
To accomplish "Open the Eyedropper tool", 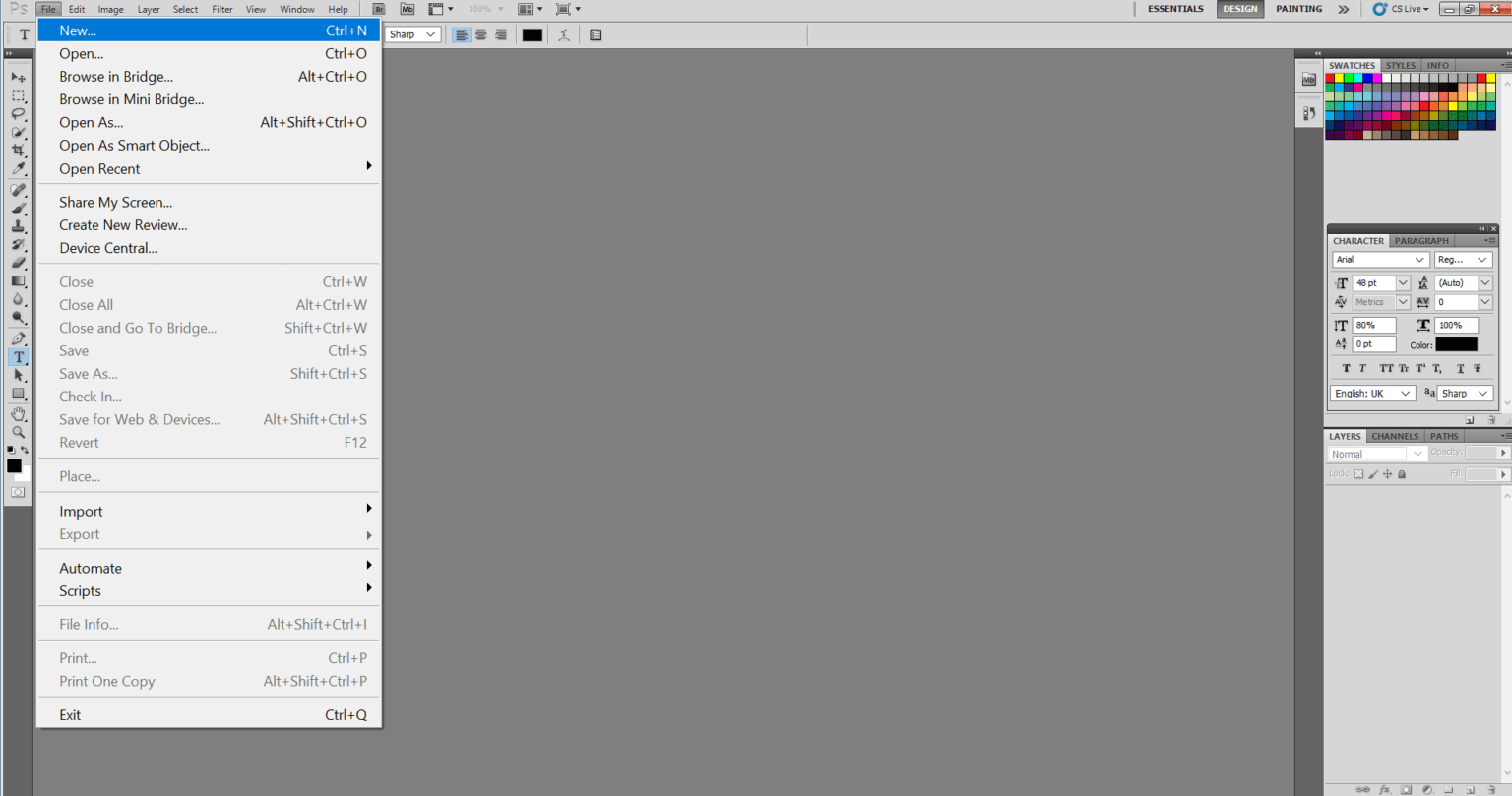I will pos(18,170).
